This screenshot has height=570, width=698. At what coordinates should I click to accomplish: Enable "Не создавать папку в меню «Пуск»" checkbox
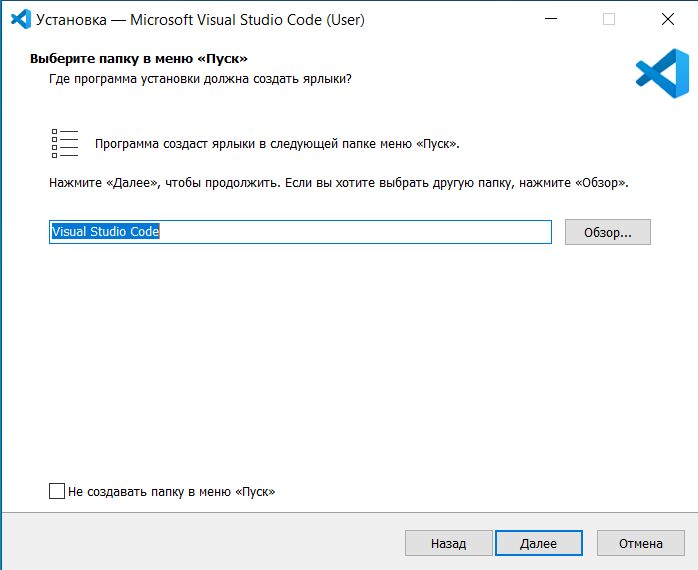point(57,491)
